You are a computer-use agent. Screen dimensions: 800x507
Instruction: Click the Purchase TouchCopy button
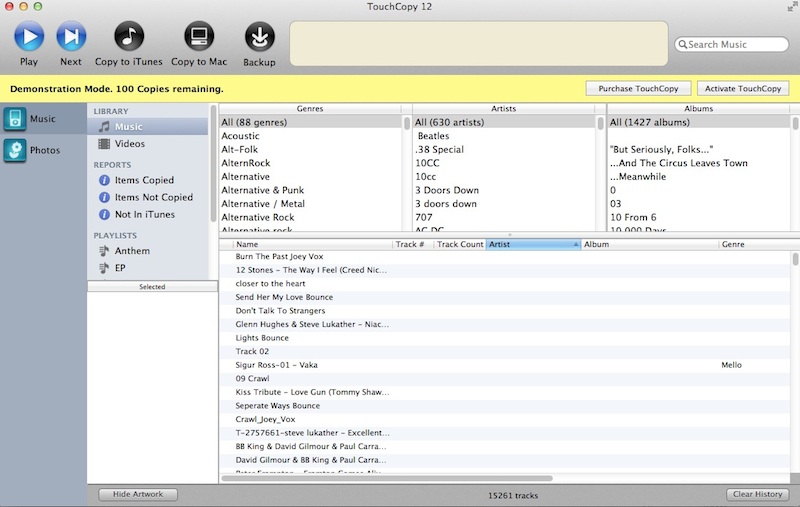tap(637, 89)
